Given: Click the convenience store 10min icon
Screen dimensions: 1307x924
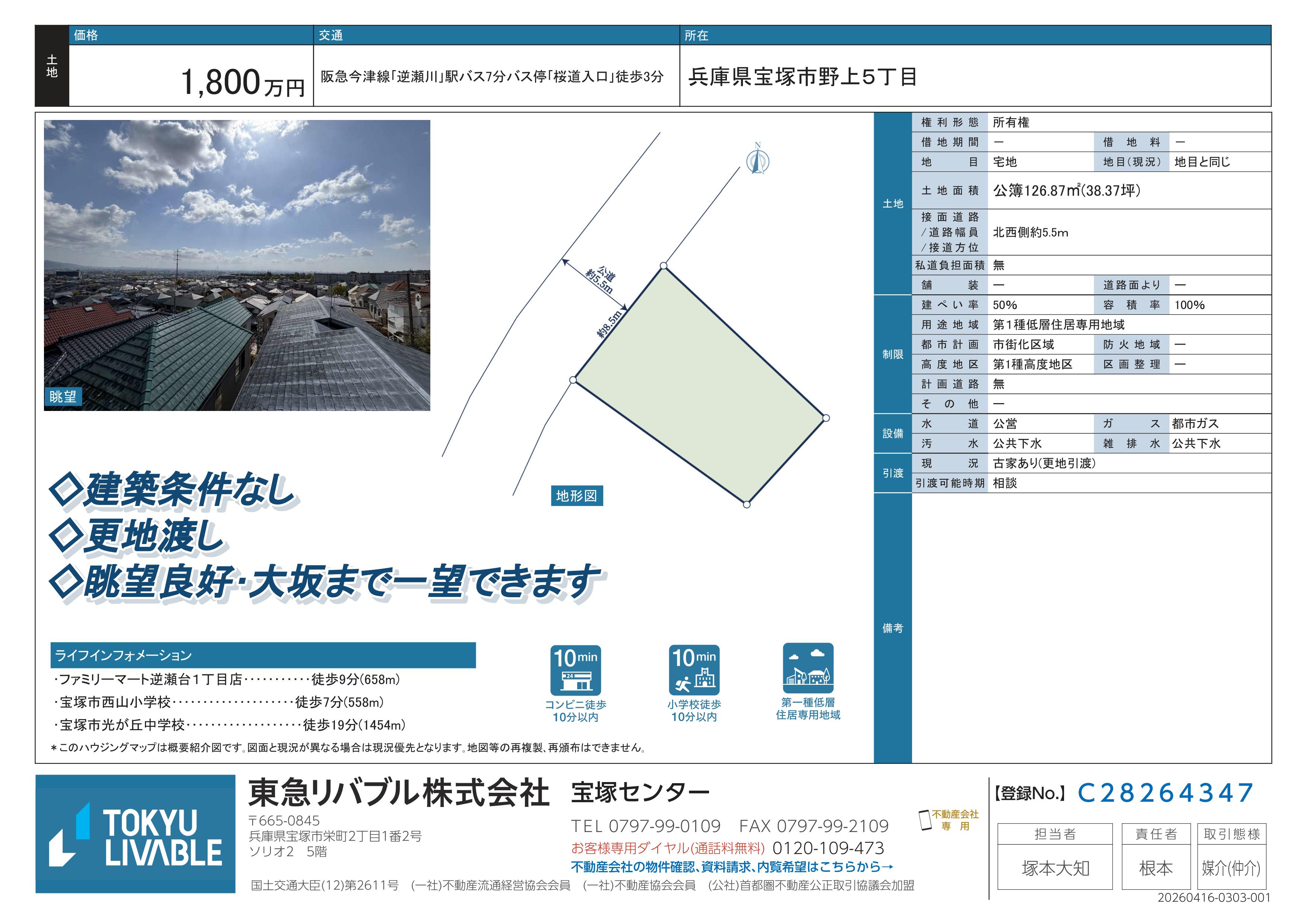Looking at the screenshot, I should (x=576, y=670).
